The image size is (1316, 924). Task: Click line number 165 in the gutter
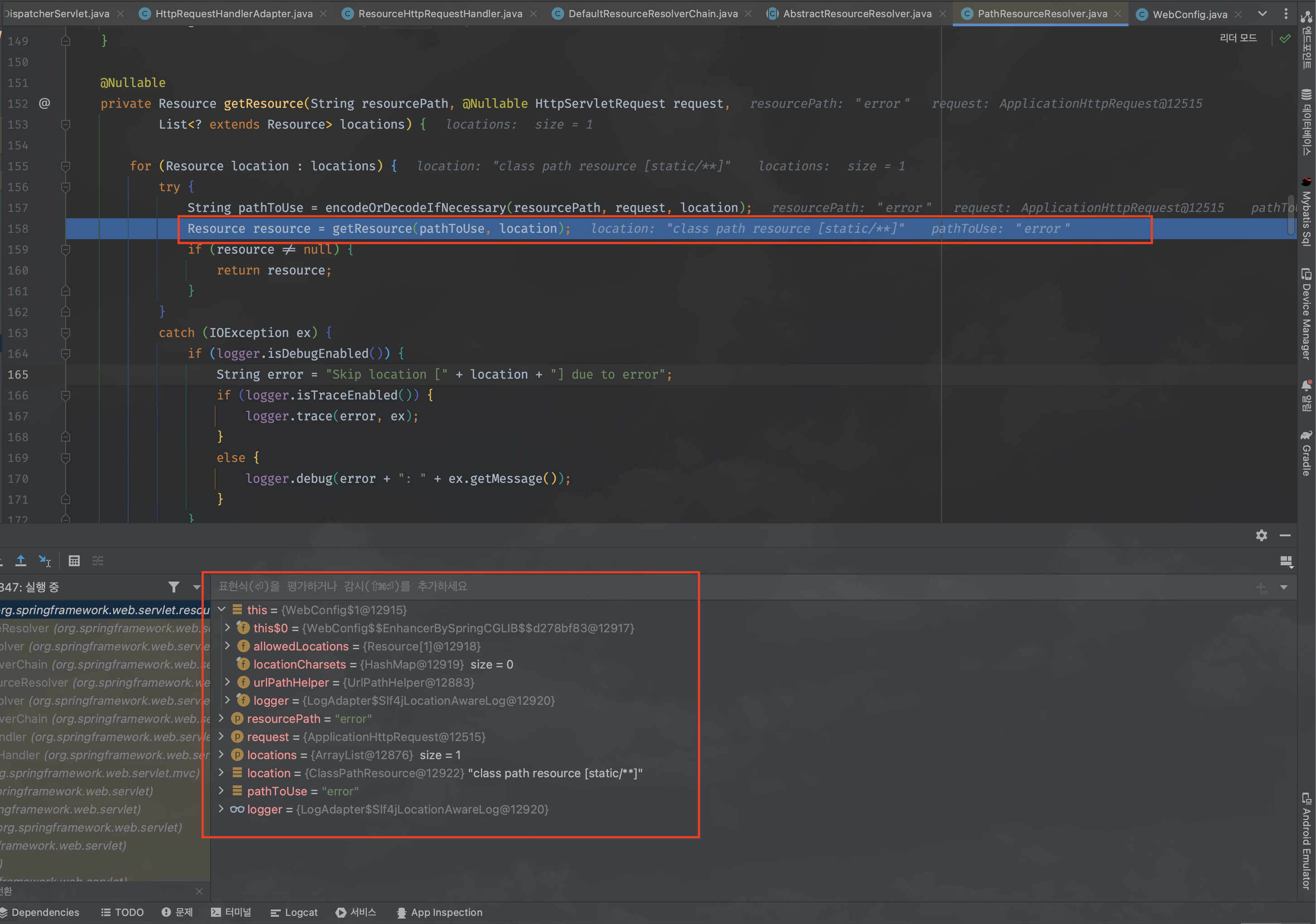[18, 374]
